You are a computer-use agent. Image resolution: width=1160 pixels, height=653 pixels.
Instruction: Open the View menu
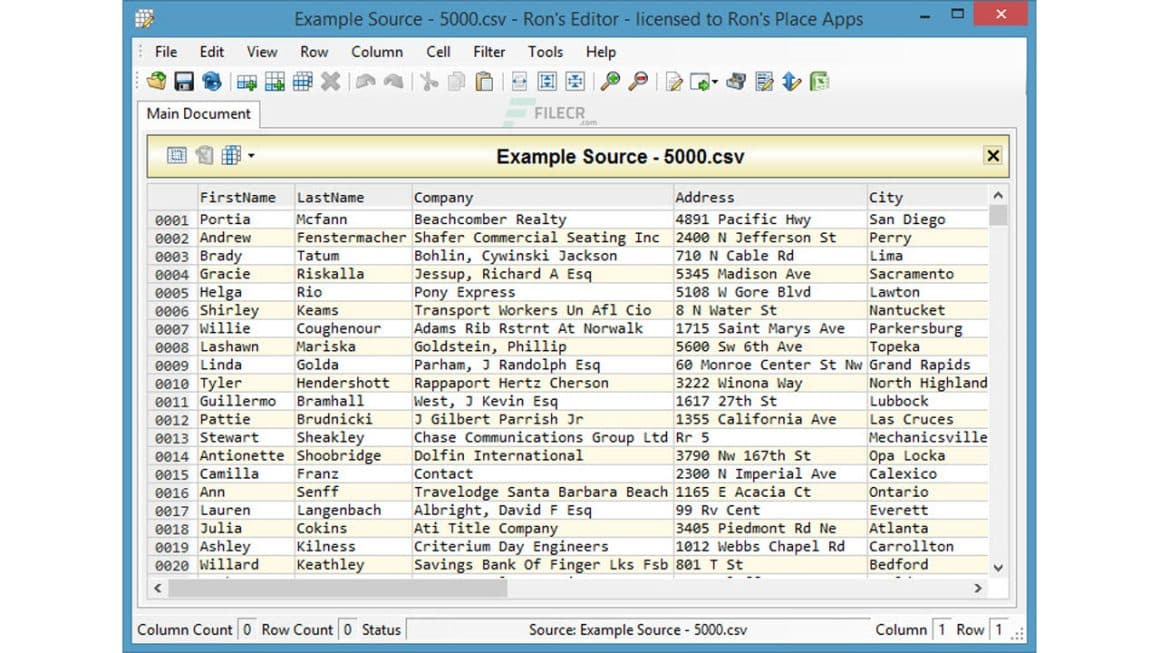tap(262, 52)
